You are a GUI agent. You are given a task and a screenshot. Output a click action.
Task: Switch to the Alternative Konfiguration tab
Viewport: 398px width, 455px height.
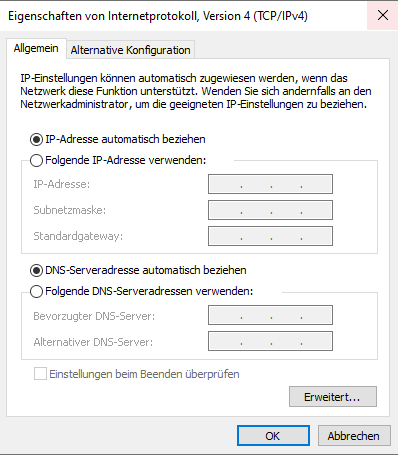pyautogui.click(x=130, y=50)
